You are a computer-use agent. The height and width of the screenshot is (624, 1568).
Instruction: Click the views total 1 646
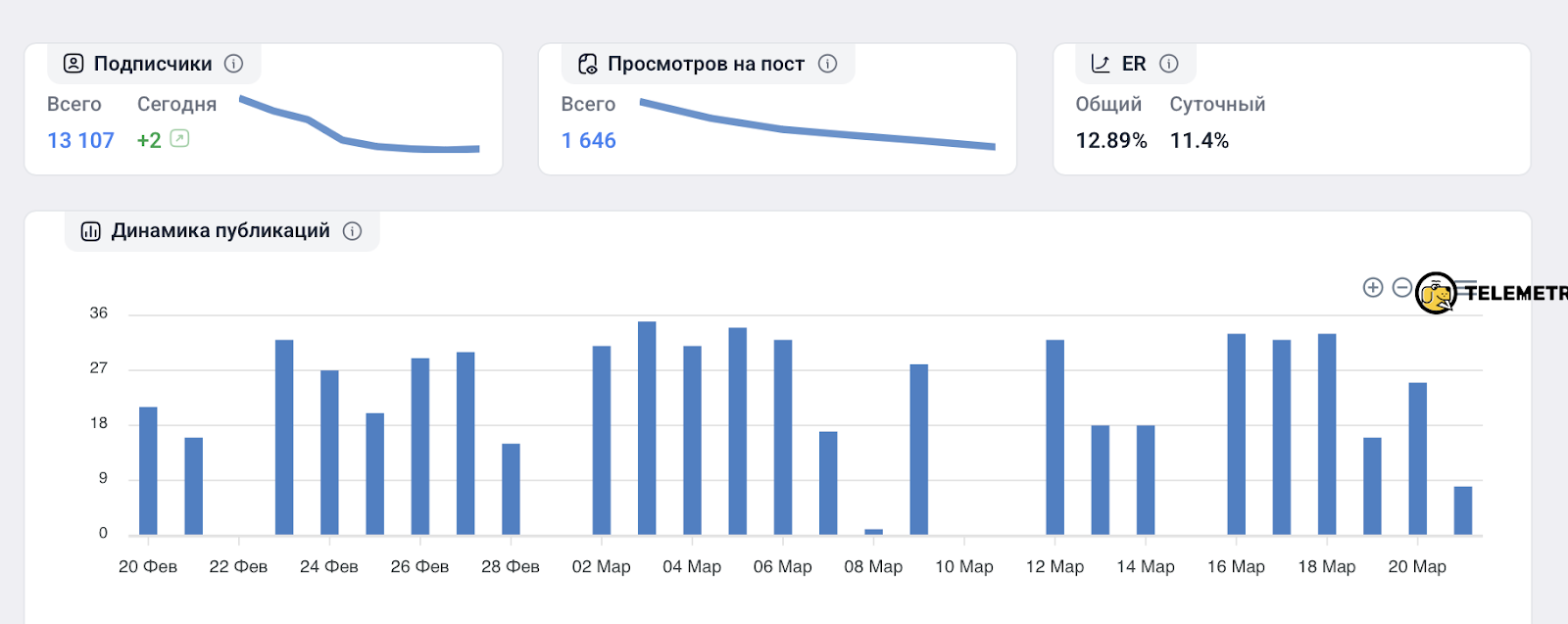(x=588, y=140)
